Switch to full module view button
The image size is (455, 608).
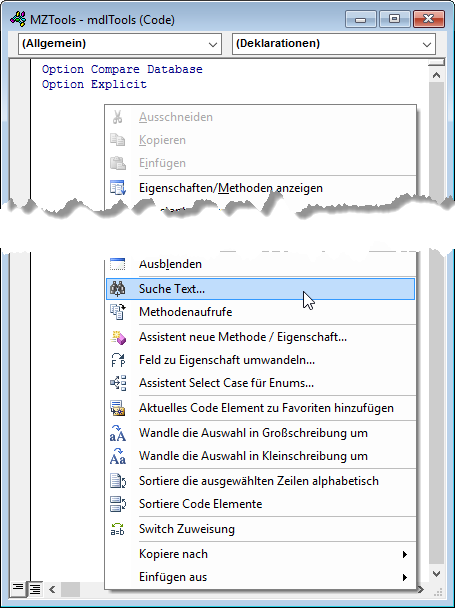coord(35,590)
